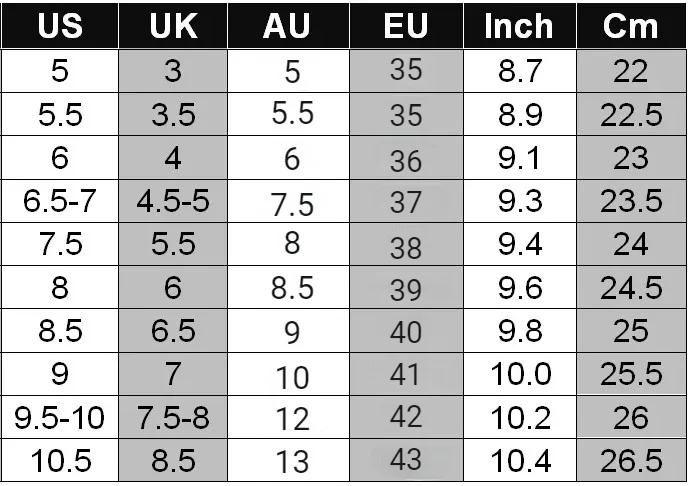Screen dimensions: 688x486
Task: Click the US size 9.5-10 cell
Action: pos(60,417)
